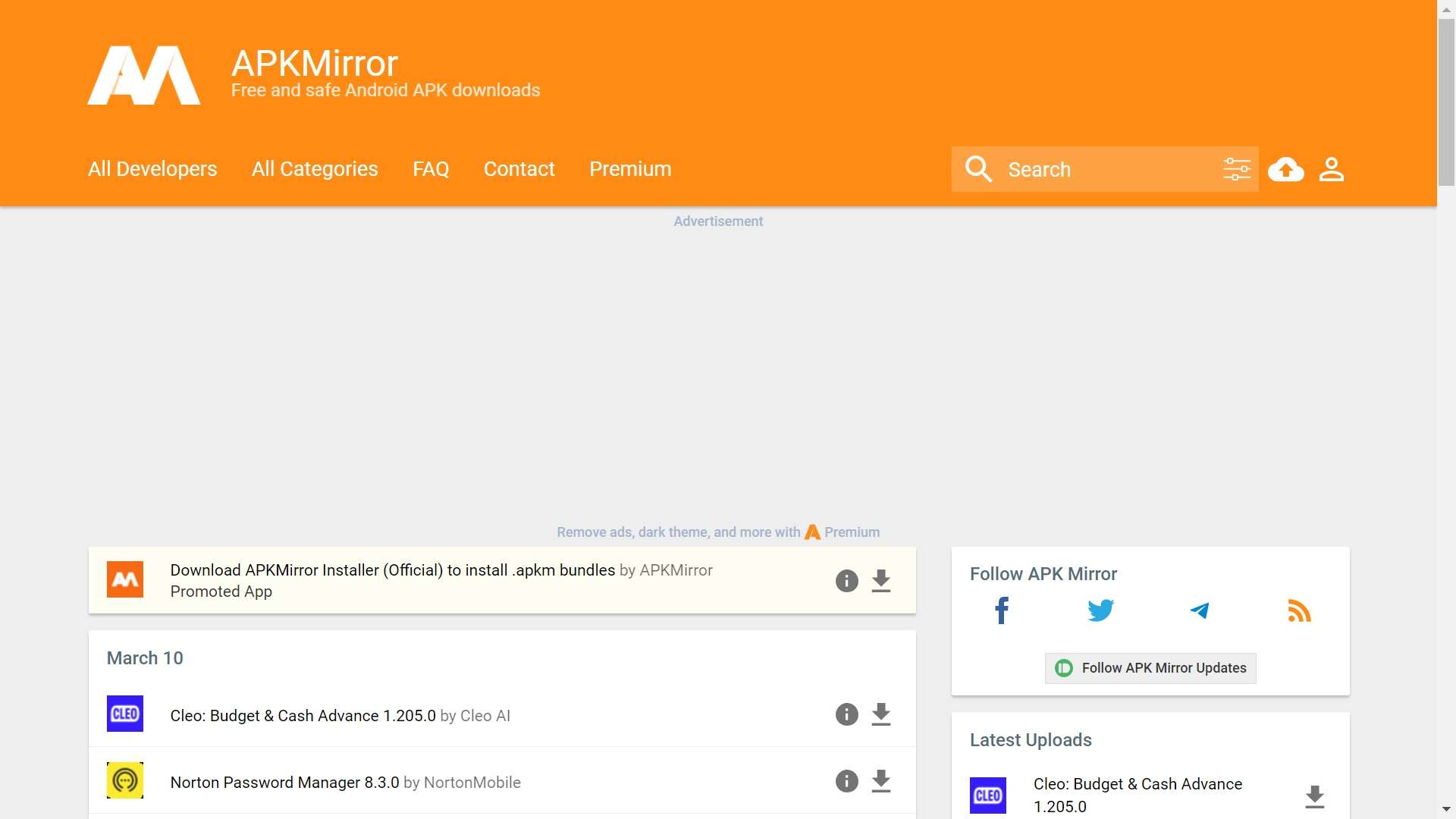Open APK Mirror Twitter icon
The height and width of the screenshot is (819, 1456).
tap(1100, 610)
